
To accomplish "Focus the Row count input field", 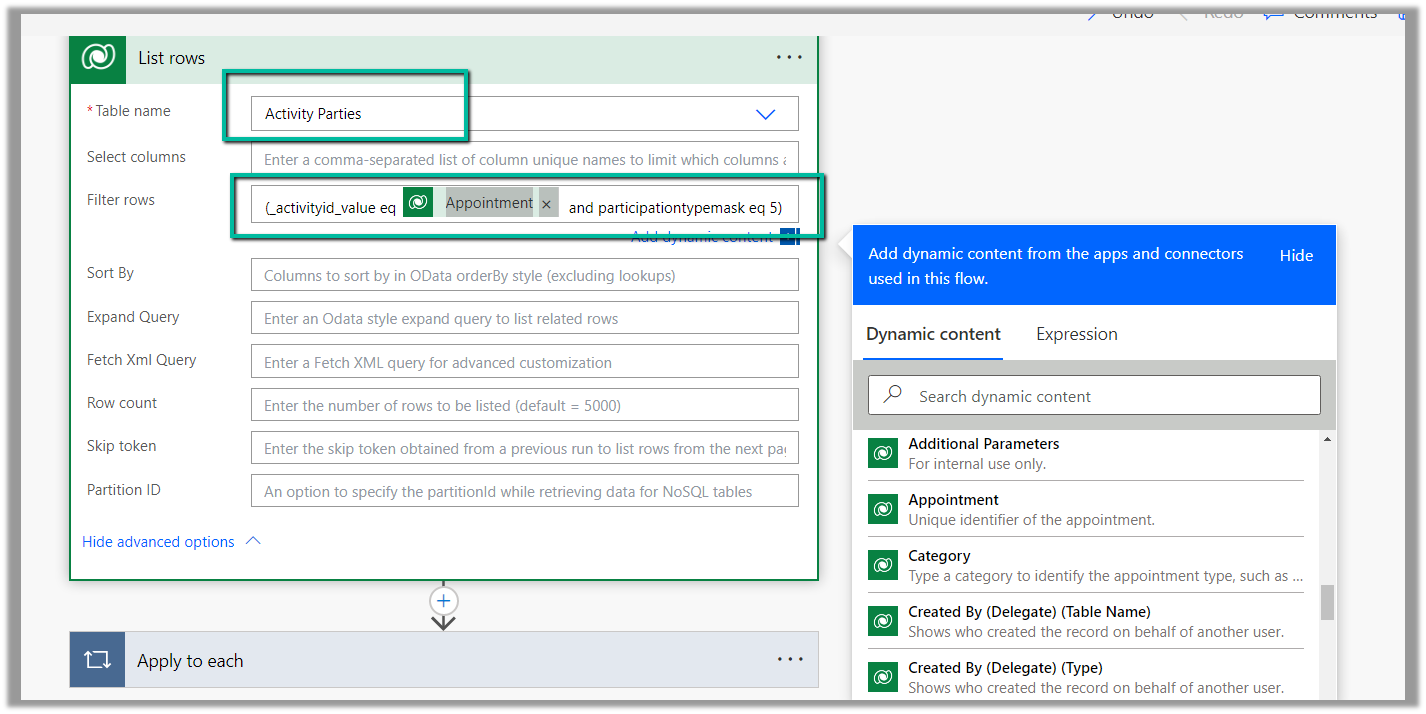I will [x=524, y=406].
